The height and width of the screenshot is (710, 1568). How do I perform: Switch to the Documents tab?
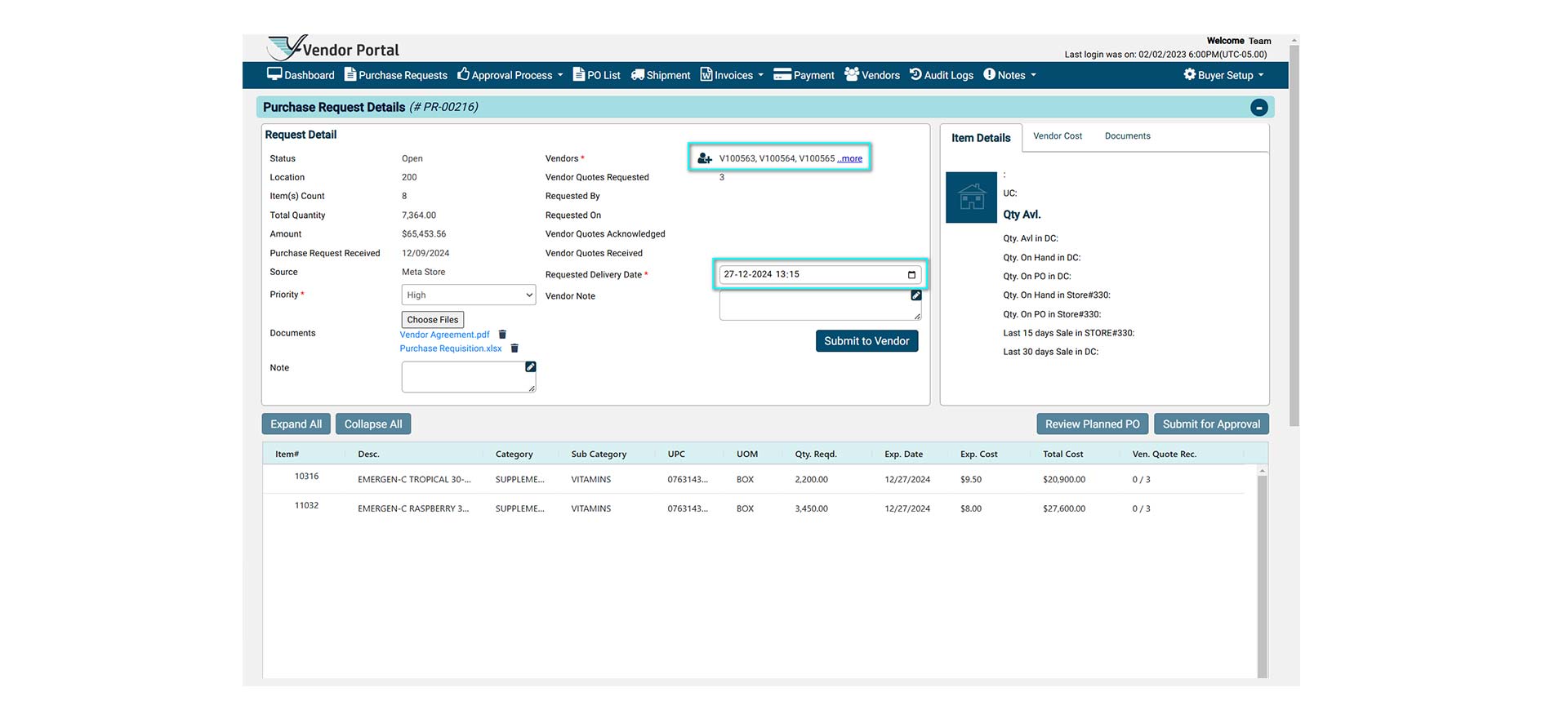pos(1127,136)
